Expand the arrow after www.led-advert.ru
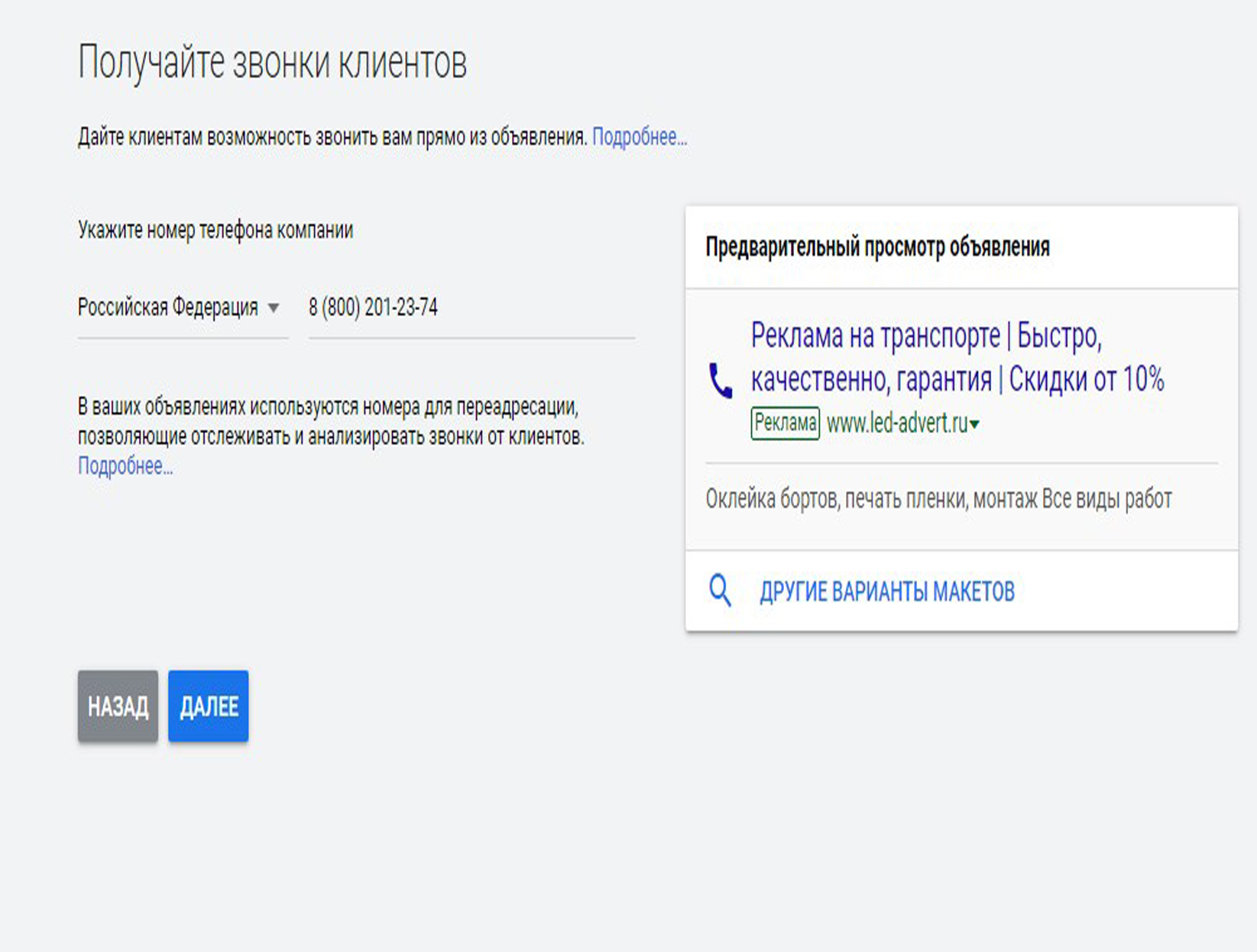Screen dimensions: 1257x952 pos(975,425)
